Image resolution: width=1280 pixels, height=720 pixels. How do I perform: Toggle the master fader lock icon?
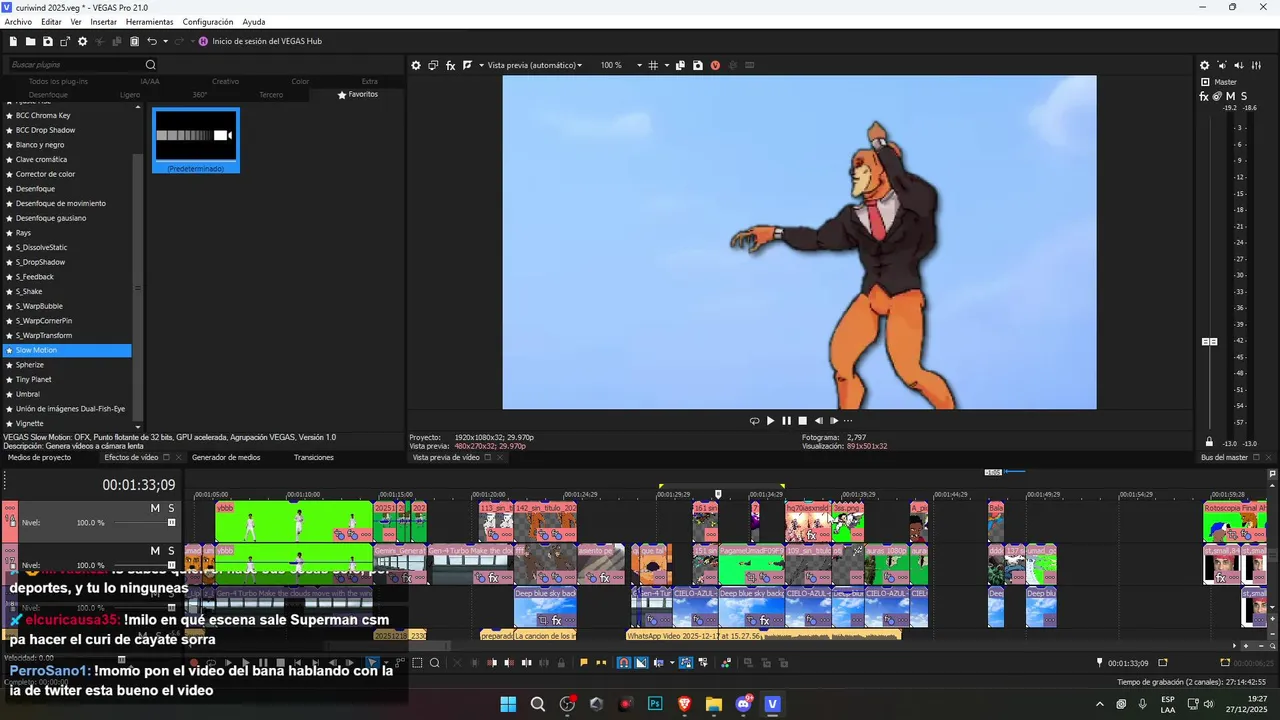point(1209,442)
